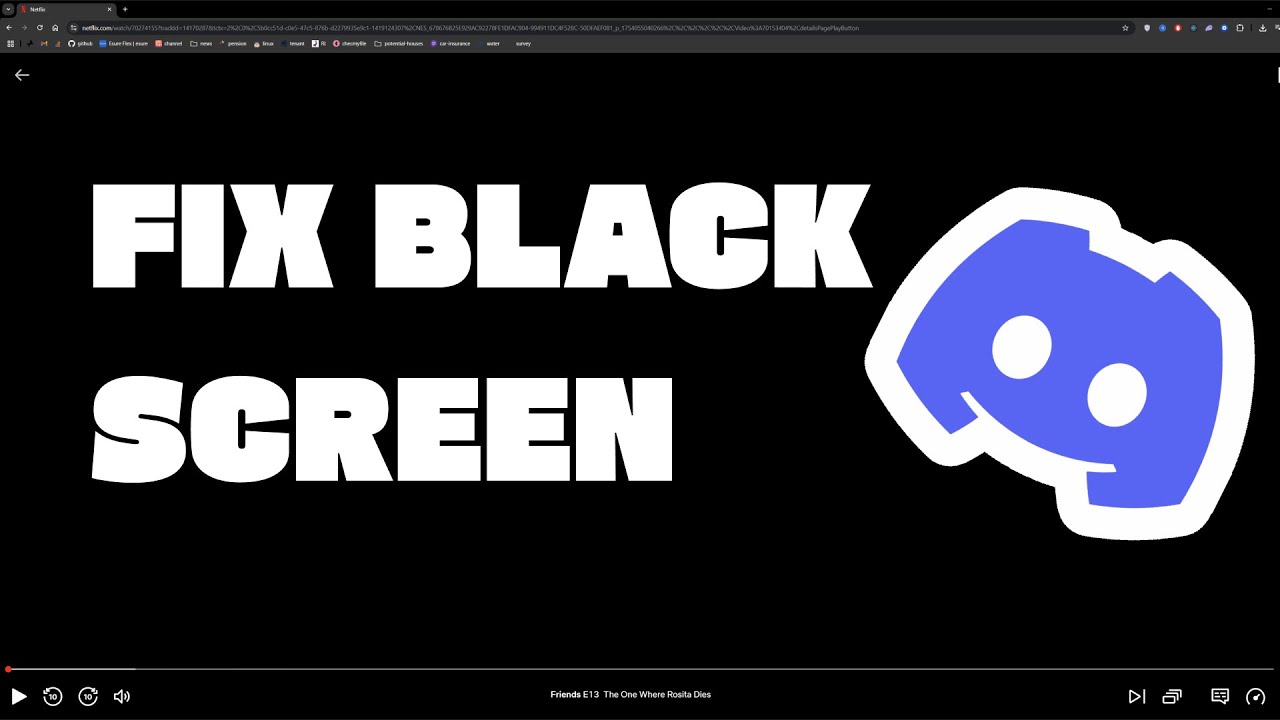Open the Gmail bookmark

click(44, 44)
